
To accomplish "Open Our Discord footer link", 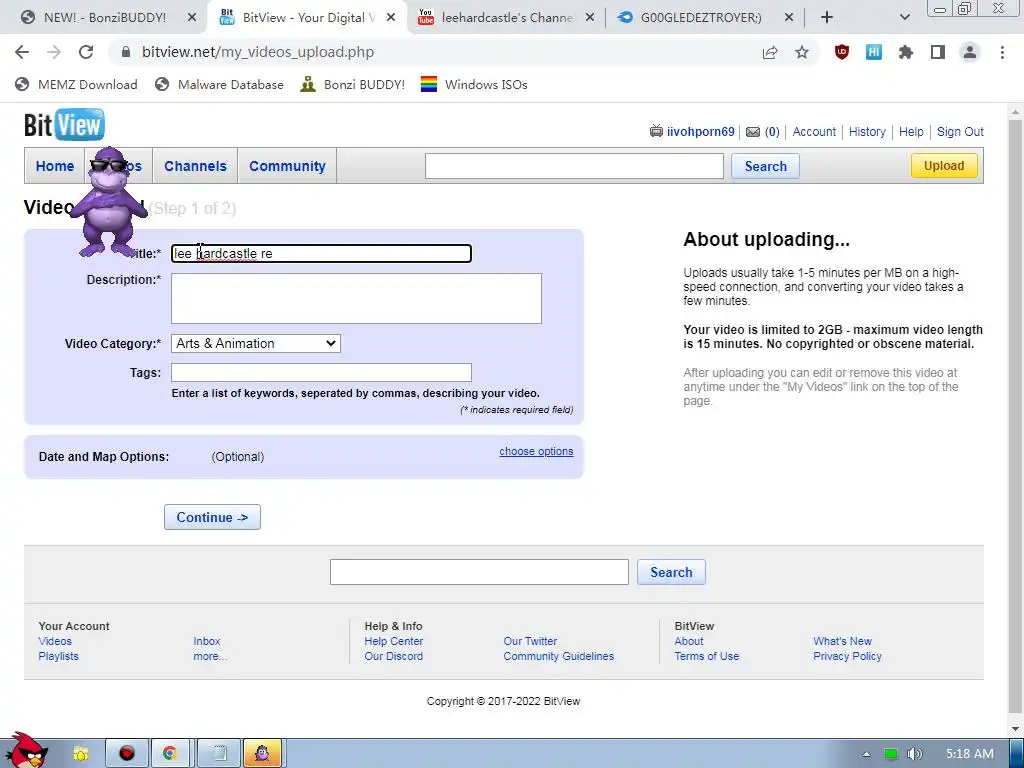I will 393,656.
